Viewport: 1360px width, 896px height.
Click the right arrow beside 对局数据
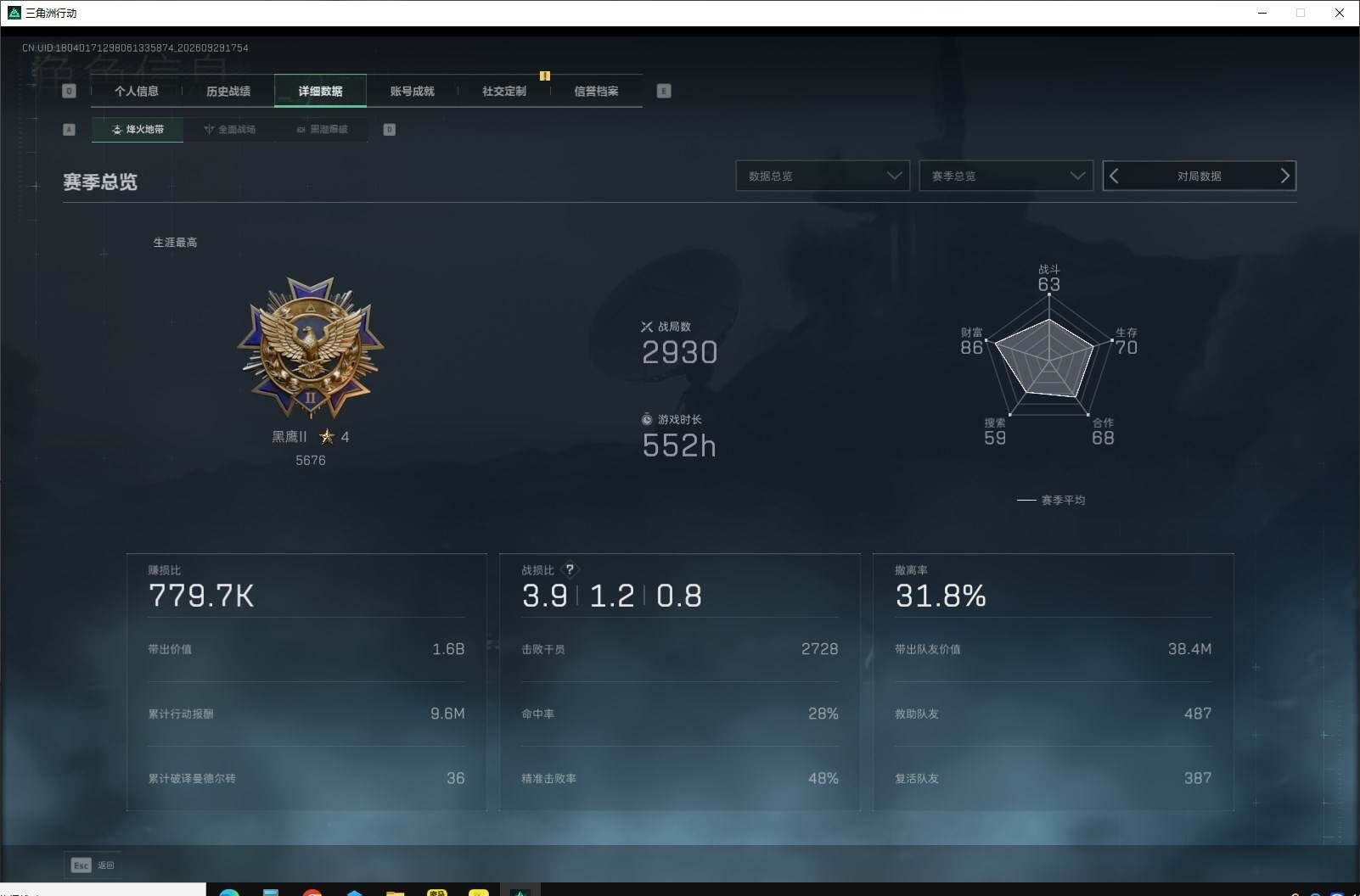1284,176
